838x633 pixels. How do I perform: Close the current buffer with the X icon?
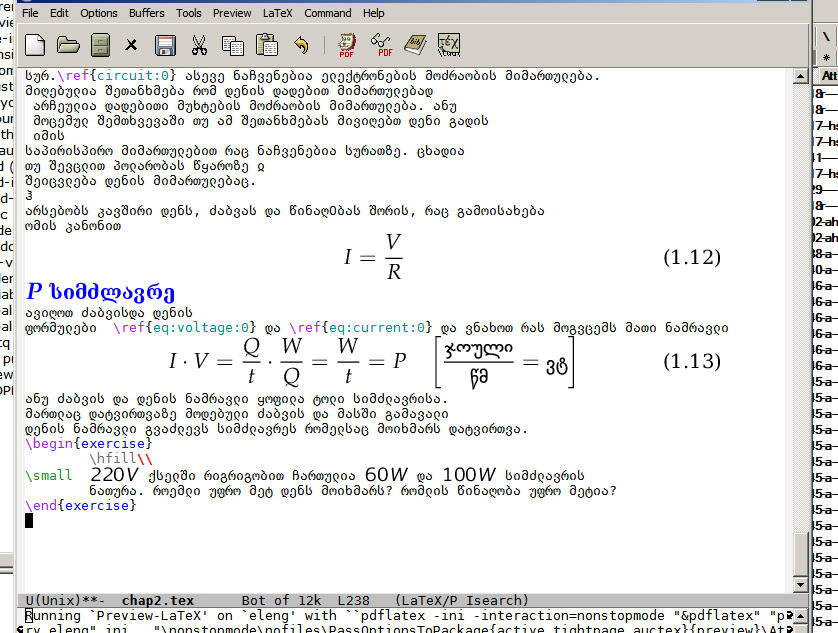(x=132, y=45)
